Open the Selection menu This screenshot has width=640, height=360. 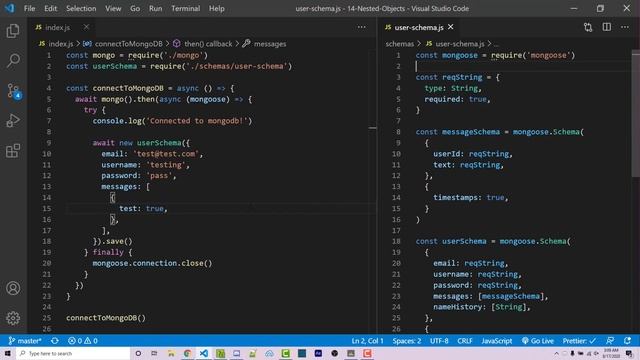click(81, 8)
